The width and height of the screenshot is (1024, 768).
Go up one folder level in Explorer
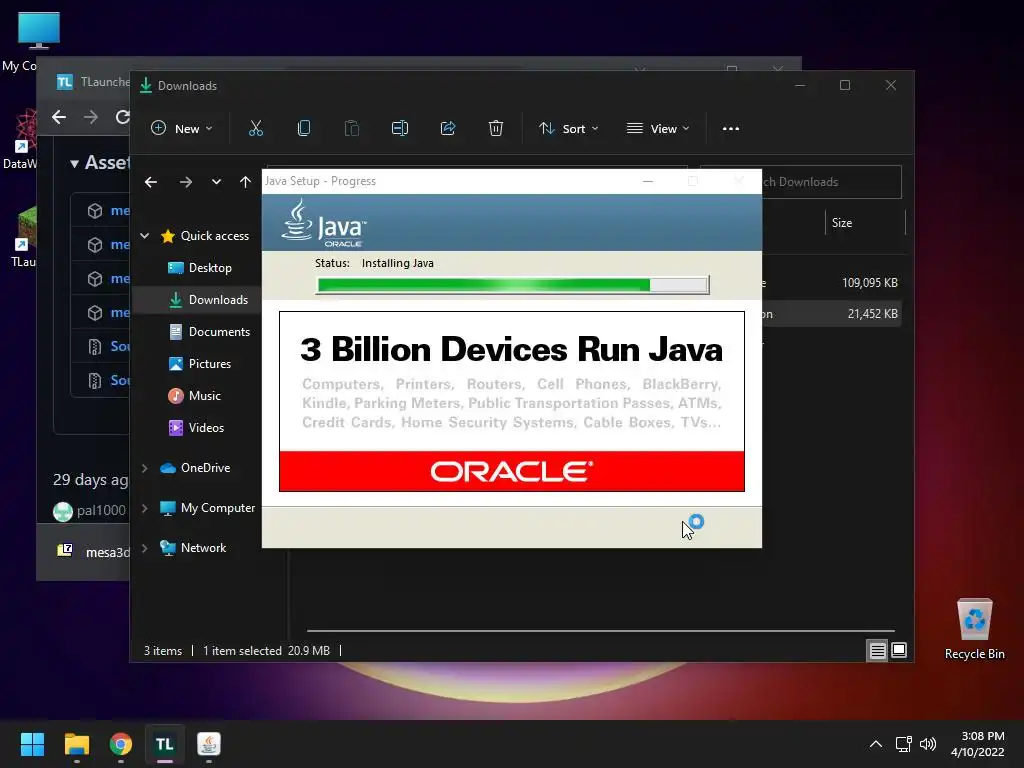point(245,182)
